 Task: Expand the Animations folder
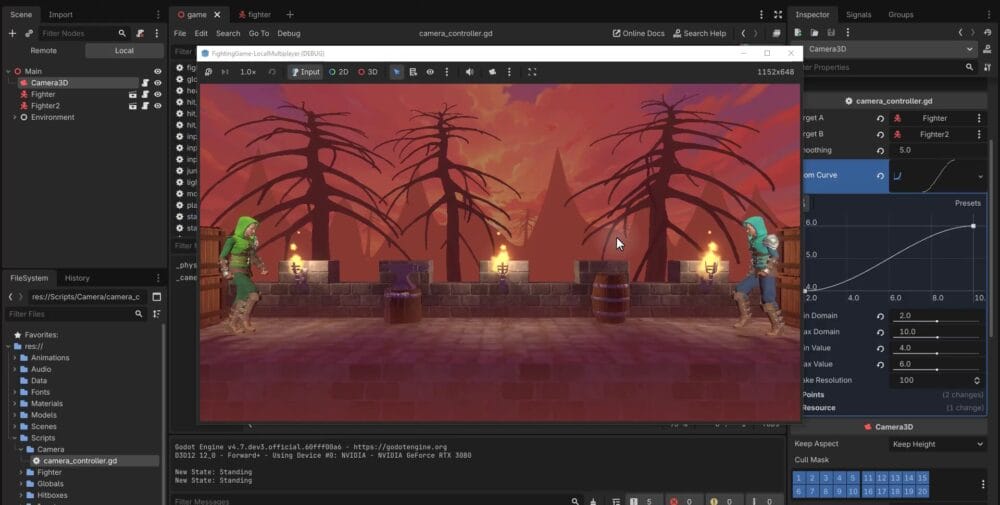pos(15,358)
